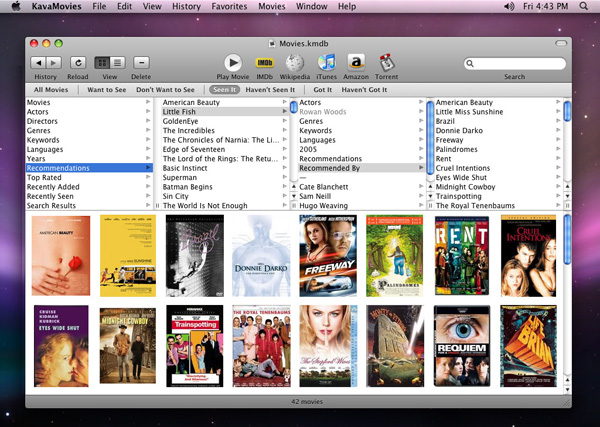Open IMDb page for movie
The image size is (600, 427).
click(x=264, y=63)
